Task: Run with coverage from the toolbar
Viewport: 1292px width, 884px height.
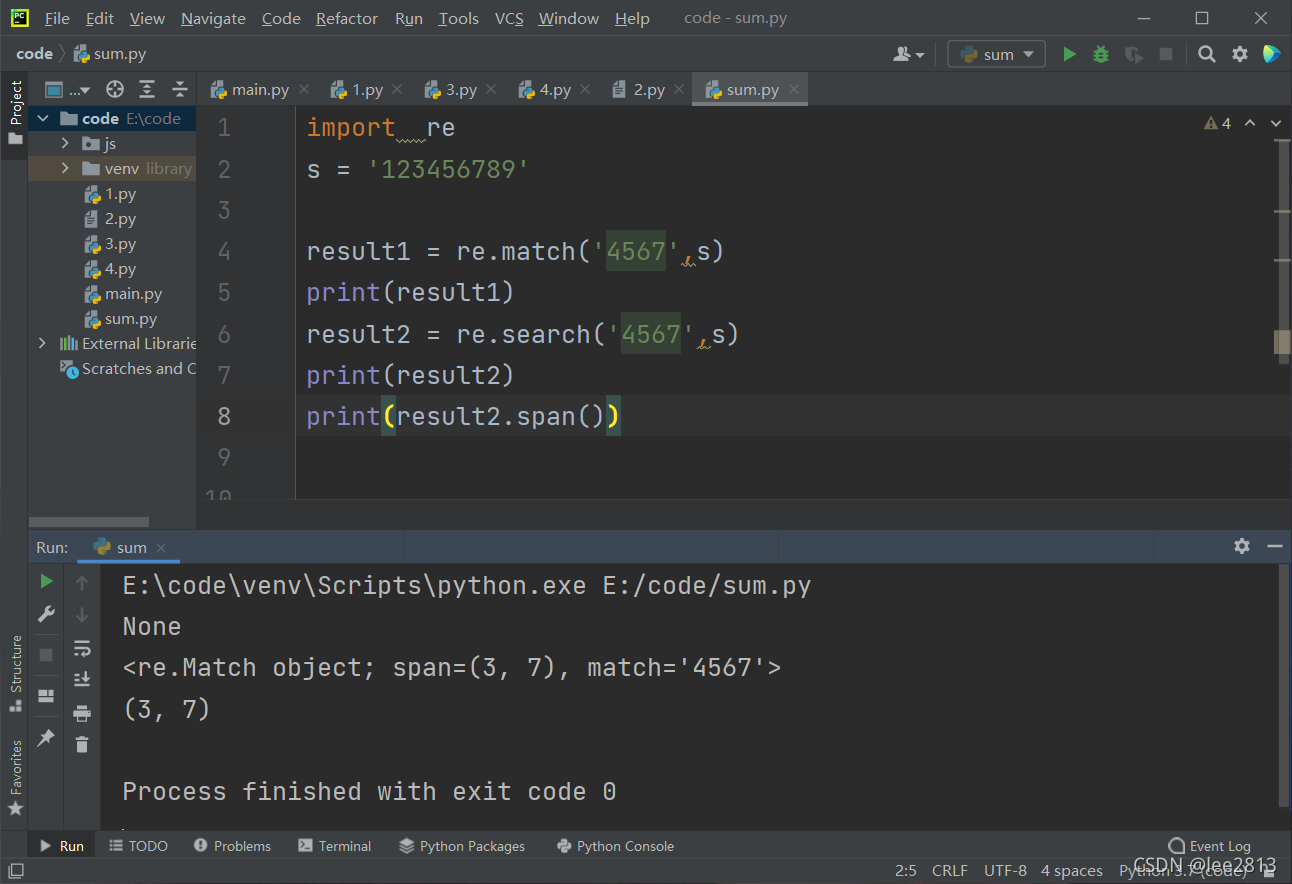Action: point(1133,54)
